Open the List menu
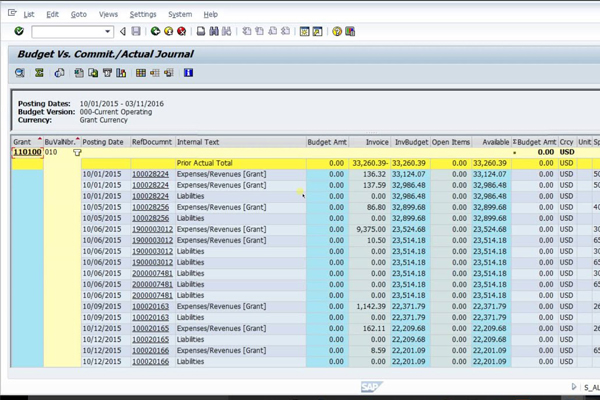The height and width of the screenshot is (400, 600). point(29,15)
